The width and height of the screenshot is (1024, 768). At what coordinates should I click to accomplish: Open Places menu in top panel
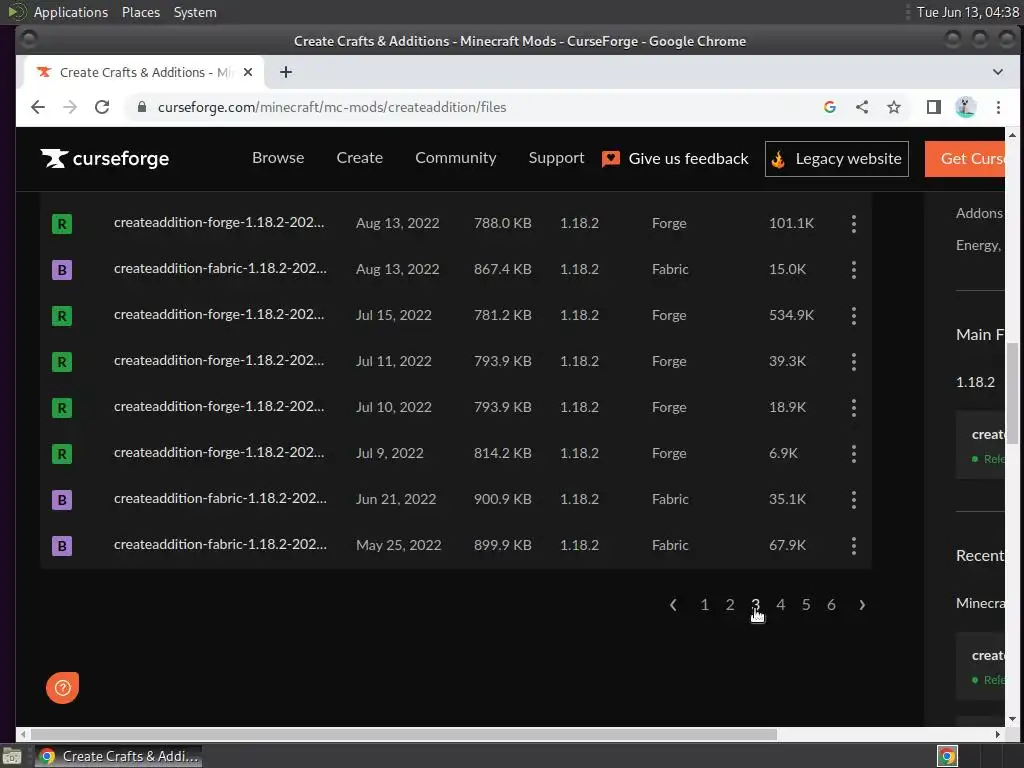pyautogui.click(x=140, y=12)
